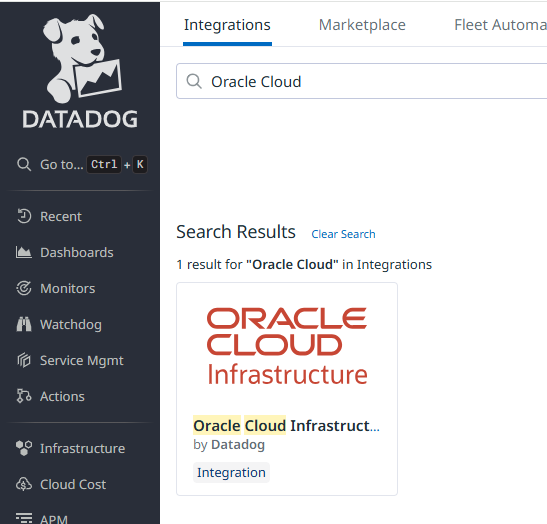Select the Monitors target icon
Screen dimensions: 547x524
24,288
